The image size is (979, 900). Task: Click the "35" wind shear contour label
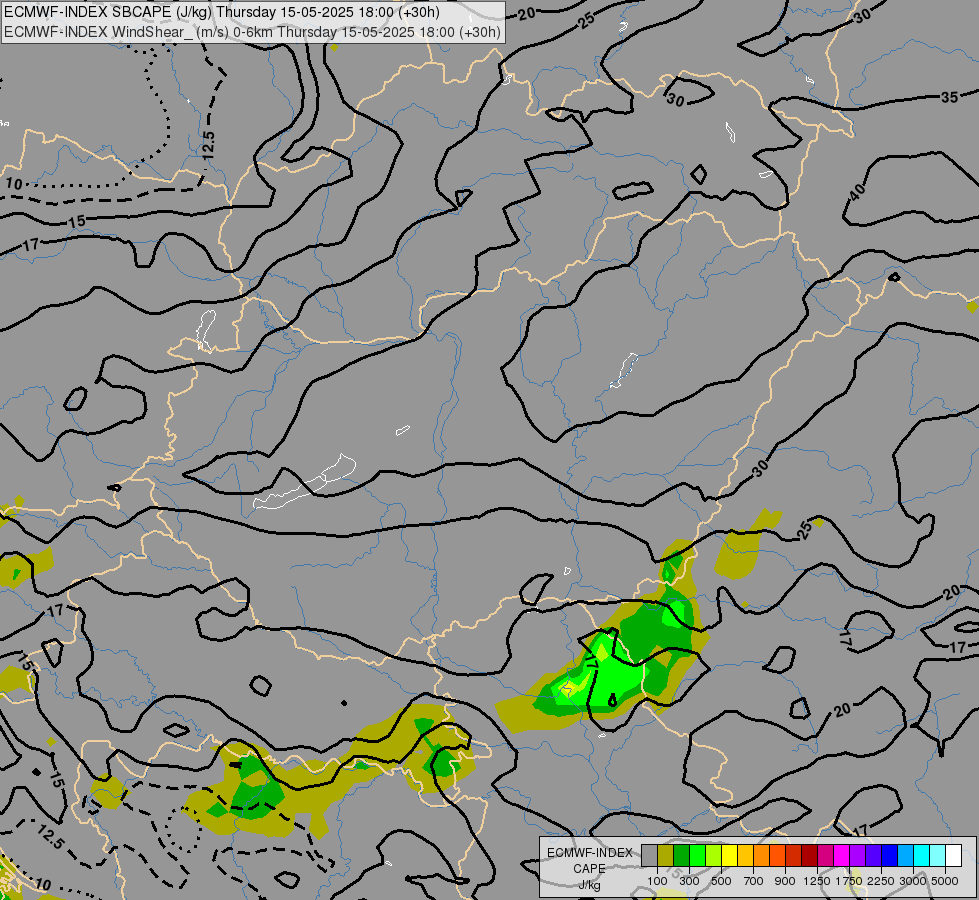(x=949, y=97)
